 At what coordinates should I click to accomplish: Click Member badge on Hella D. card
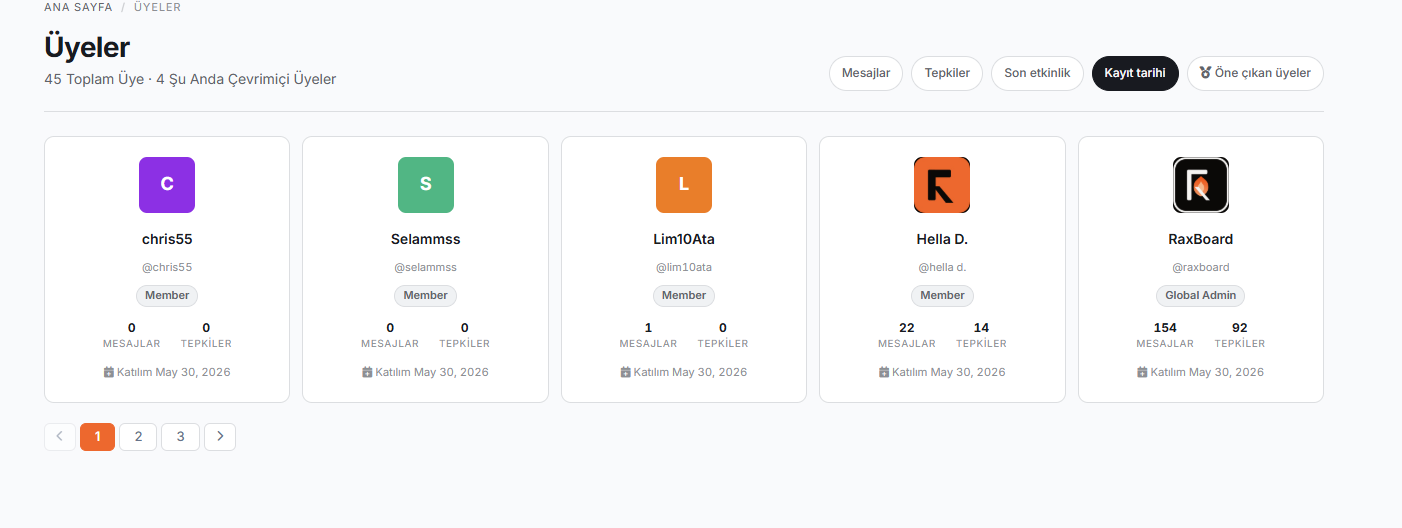[x=942, y=295]
